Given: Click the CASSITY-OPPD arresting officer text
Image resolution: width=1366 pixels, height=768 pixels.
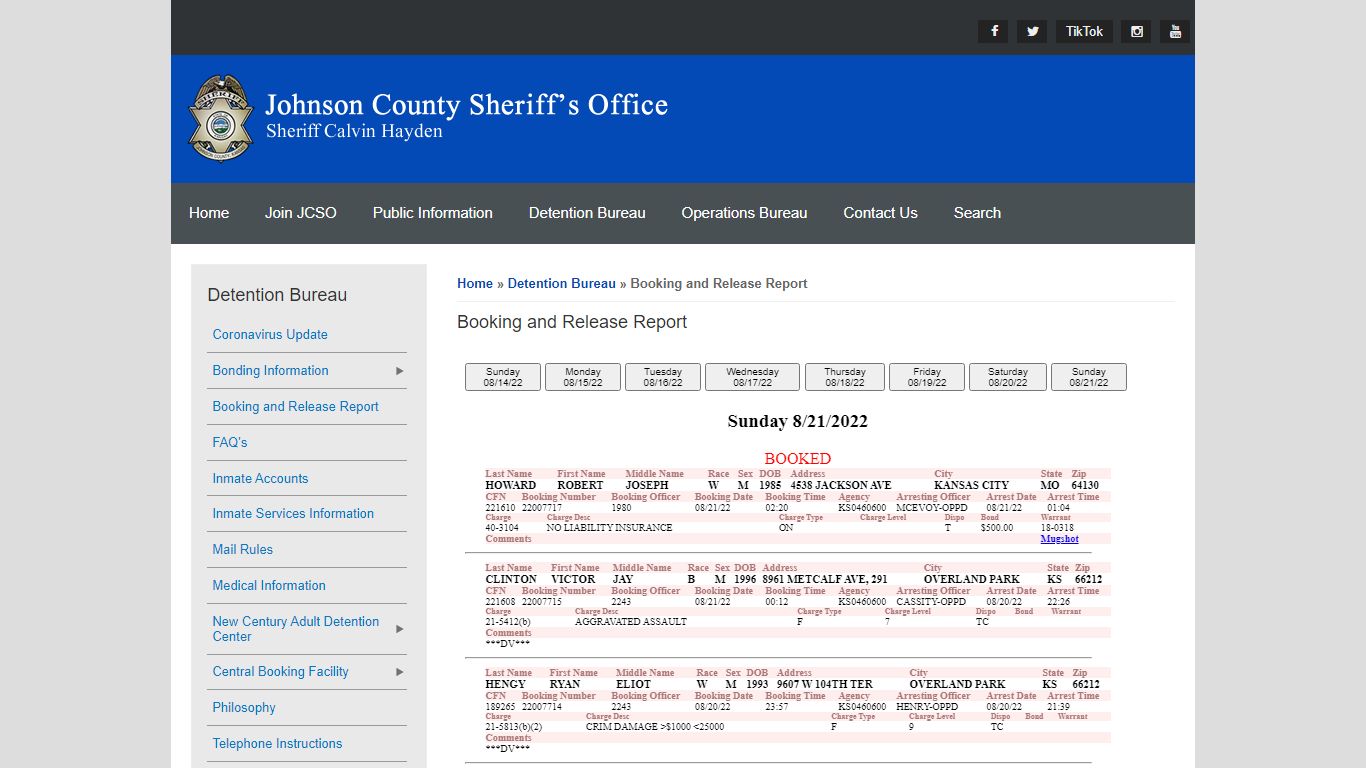Looking at the screenshot, I should pos(931,602).
